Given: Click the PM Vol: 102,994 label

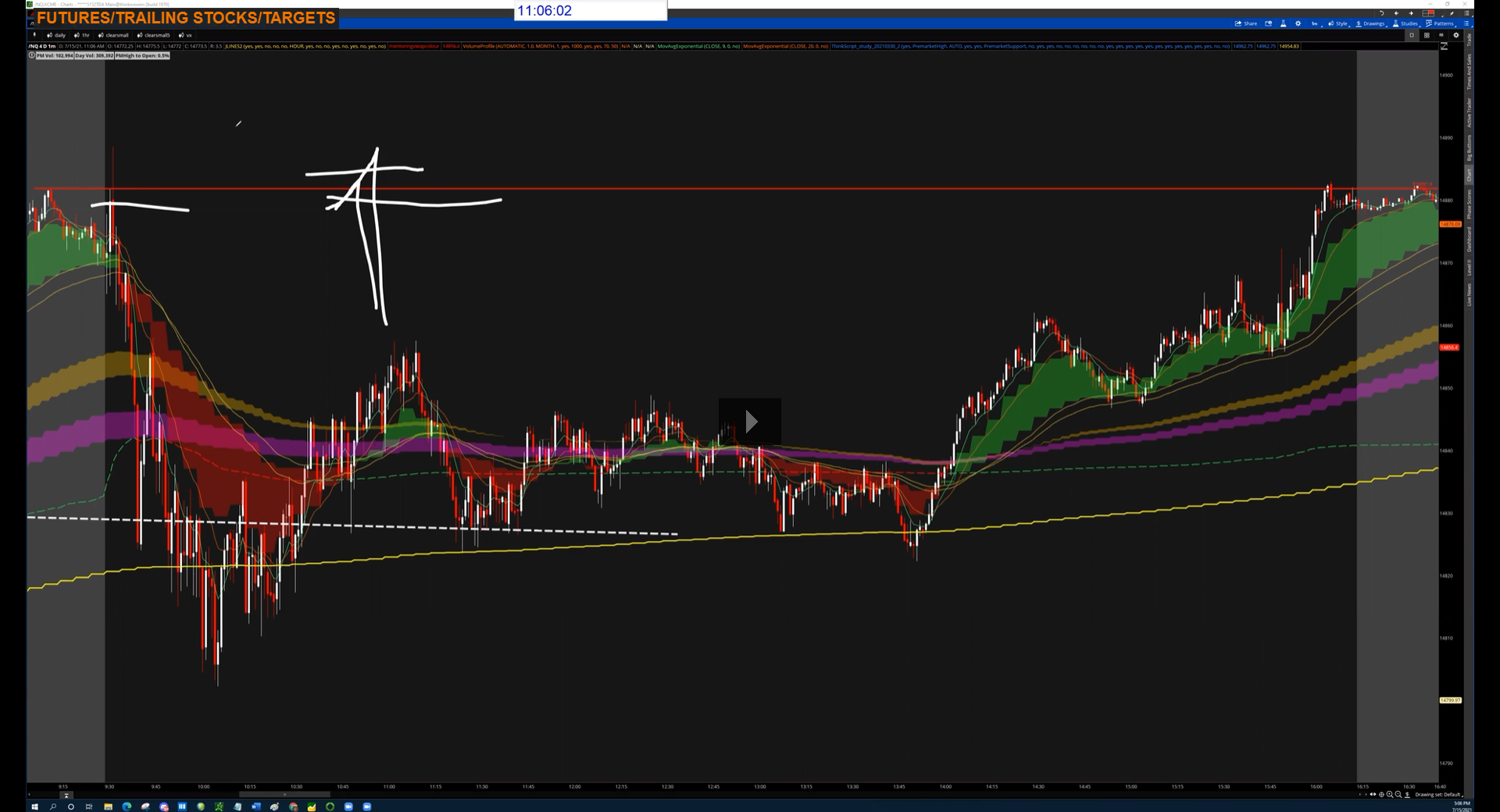Looking at the screenshot, I should (x=55, y=55).
